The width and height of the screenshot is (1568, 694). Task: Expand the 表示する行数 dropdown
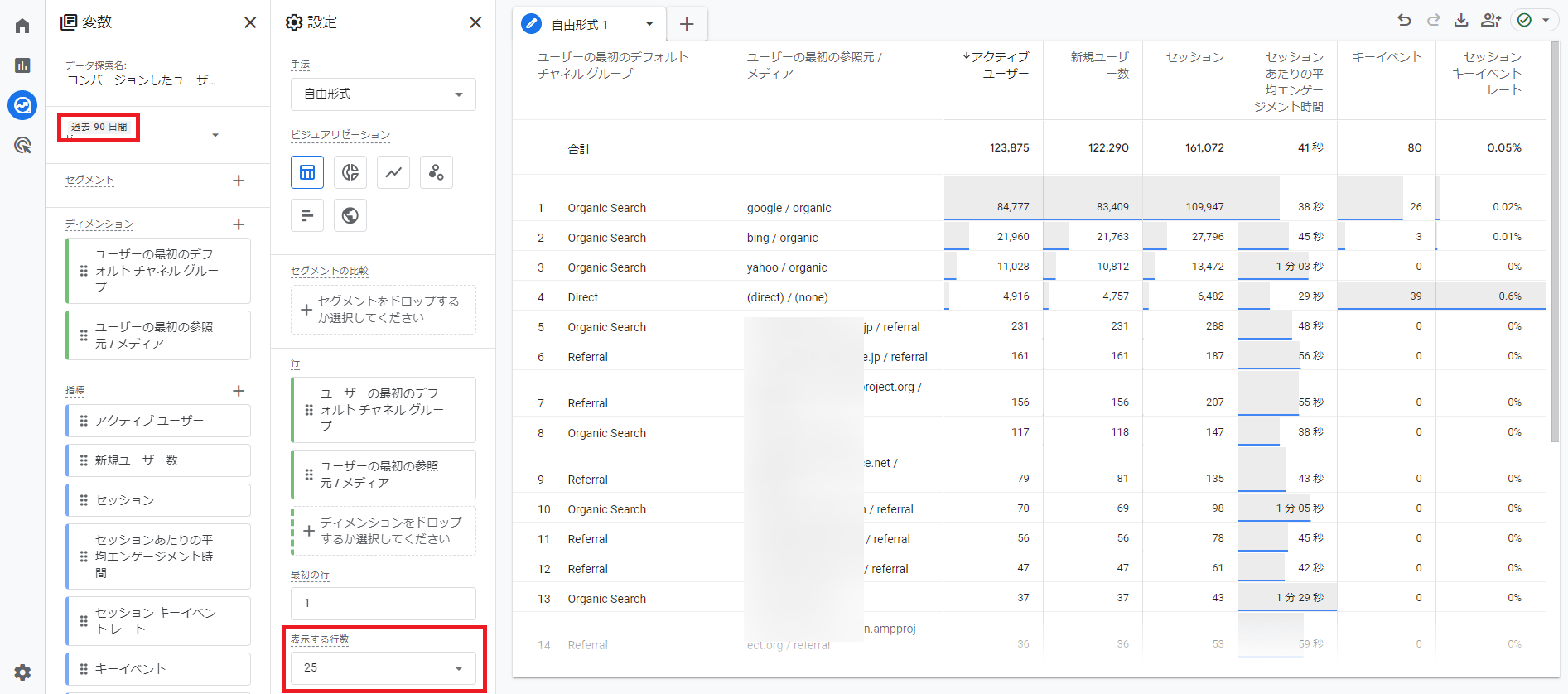pyautogui.click(x=383, y=667)
